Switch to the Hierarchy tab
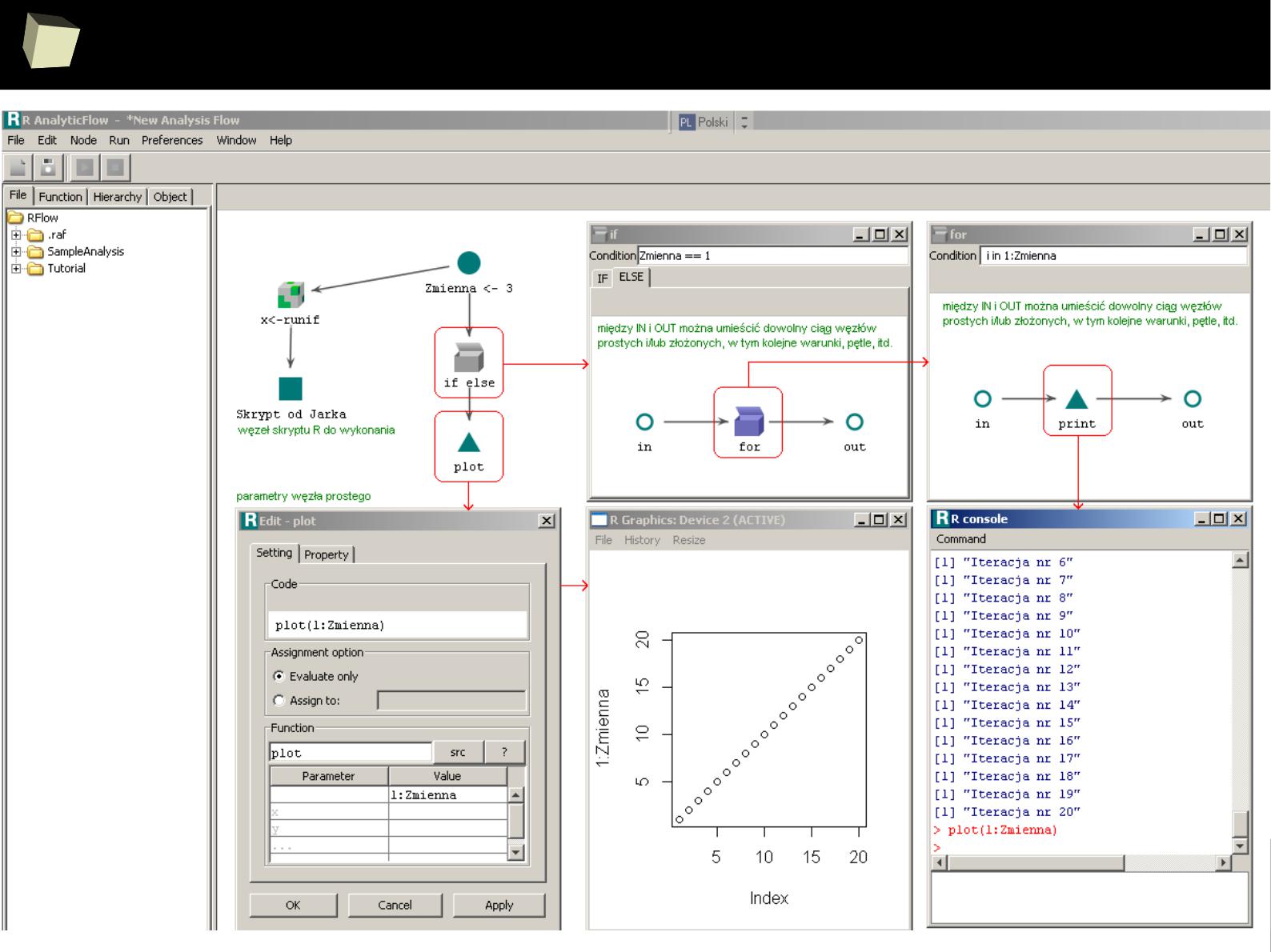 pos(117,197)
